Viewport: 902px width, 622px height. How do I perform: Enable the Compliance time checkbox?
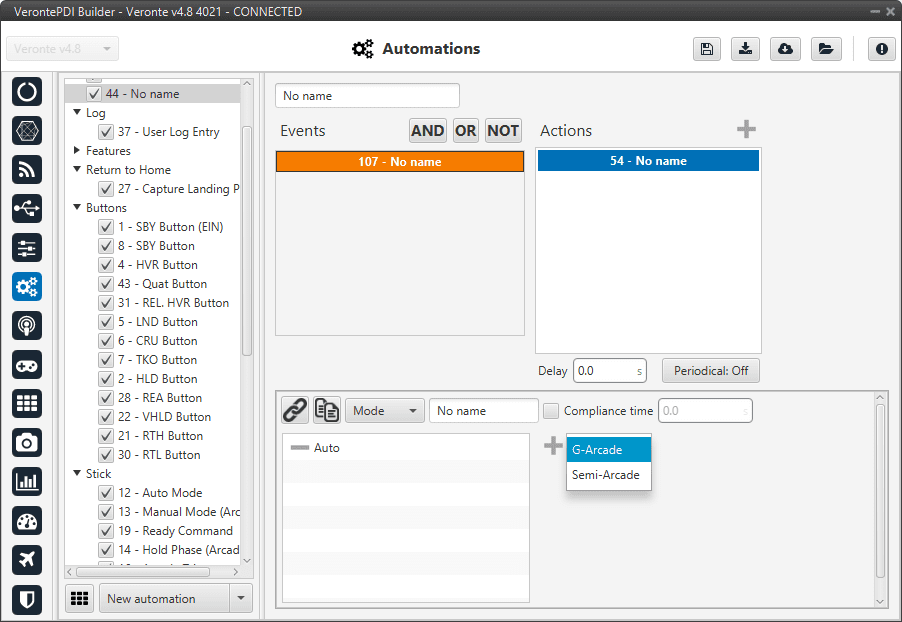(x=551, y=411)
